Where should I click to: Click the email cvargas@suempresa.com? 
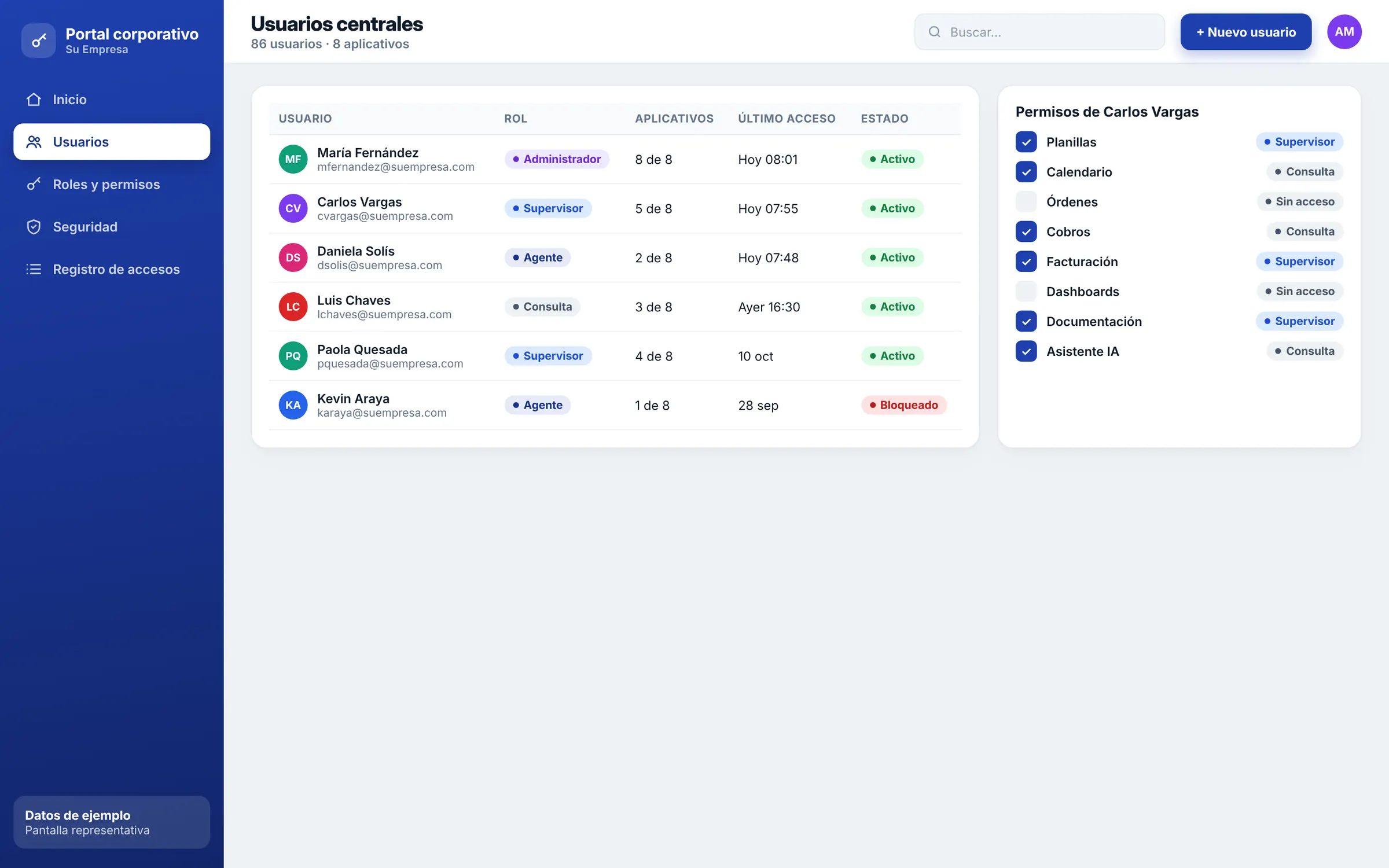[385, 216]
